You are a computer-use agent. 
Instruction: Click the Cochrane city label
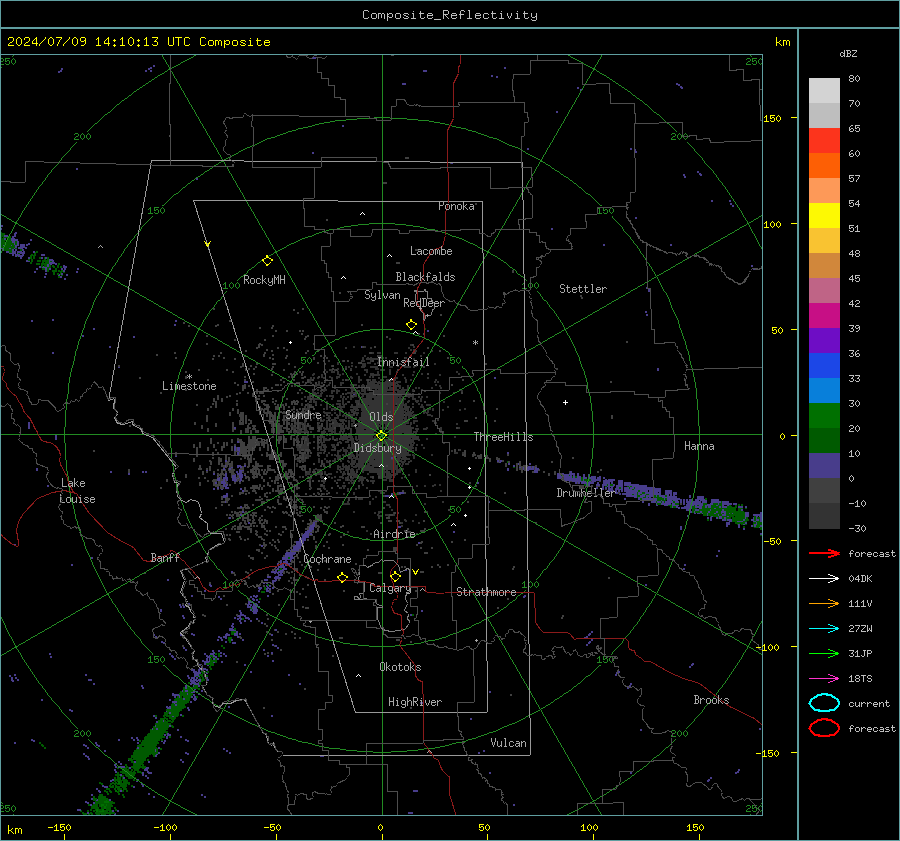[x=327, y=559]
